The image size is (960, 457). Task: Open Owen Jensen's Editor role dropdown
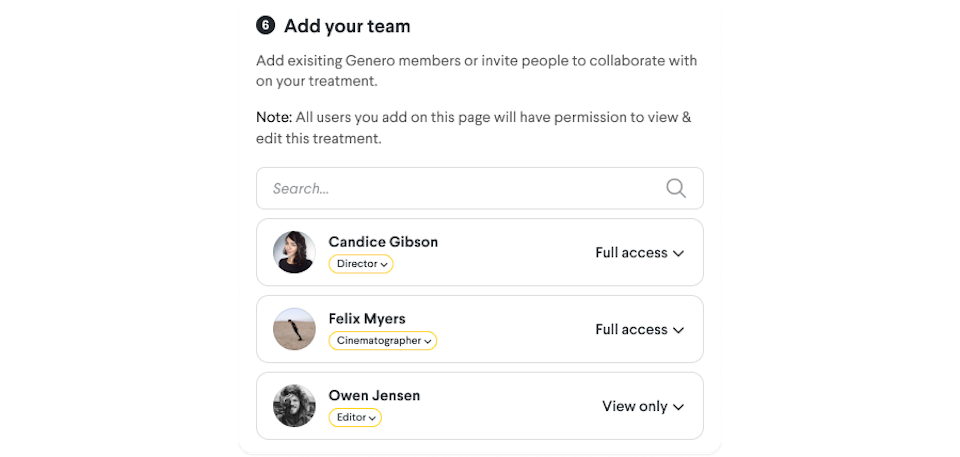355,417
